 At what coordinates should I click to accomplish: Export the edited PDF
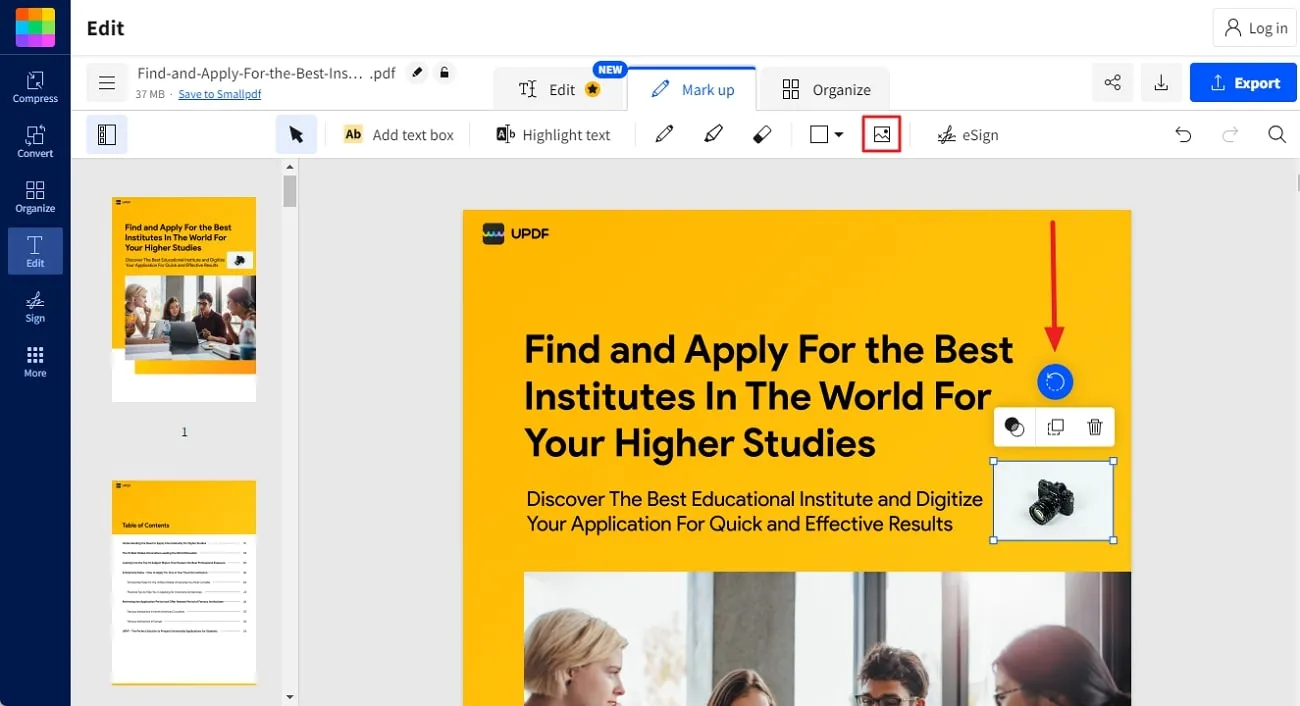(x=1243, y=82)
